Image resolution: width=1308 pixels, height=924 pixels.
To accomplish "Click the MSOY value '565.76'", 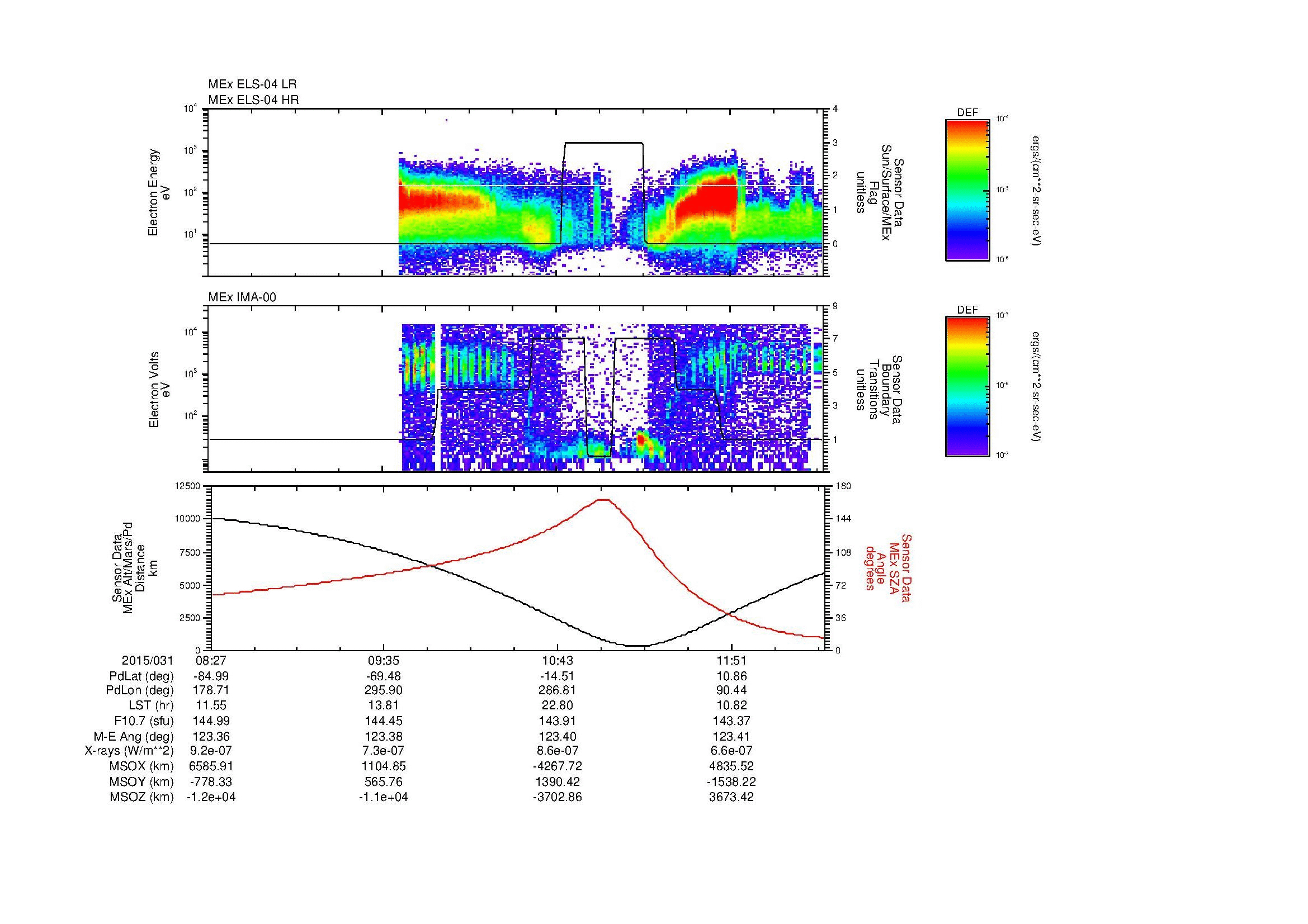I will pos(384,781).
